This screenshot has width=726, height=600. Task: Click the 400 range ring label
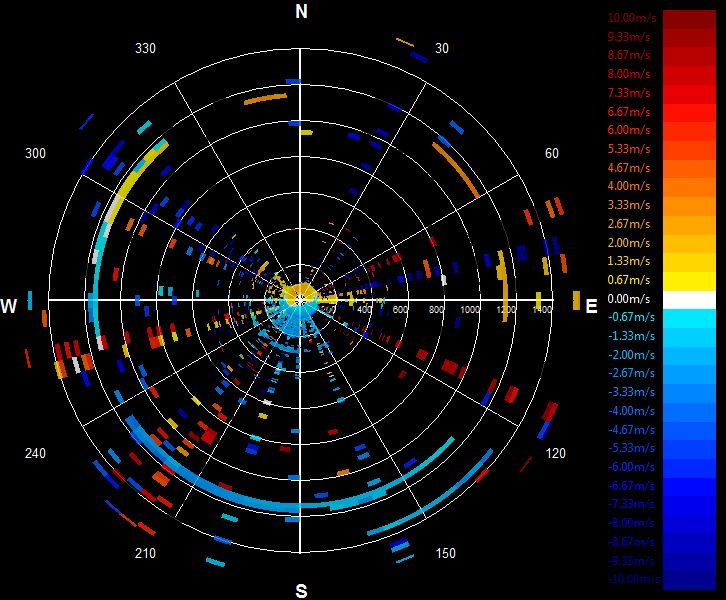(364, 309)
